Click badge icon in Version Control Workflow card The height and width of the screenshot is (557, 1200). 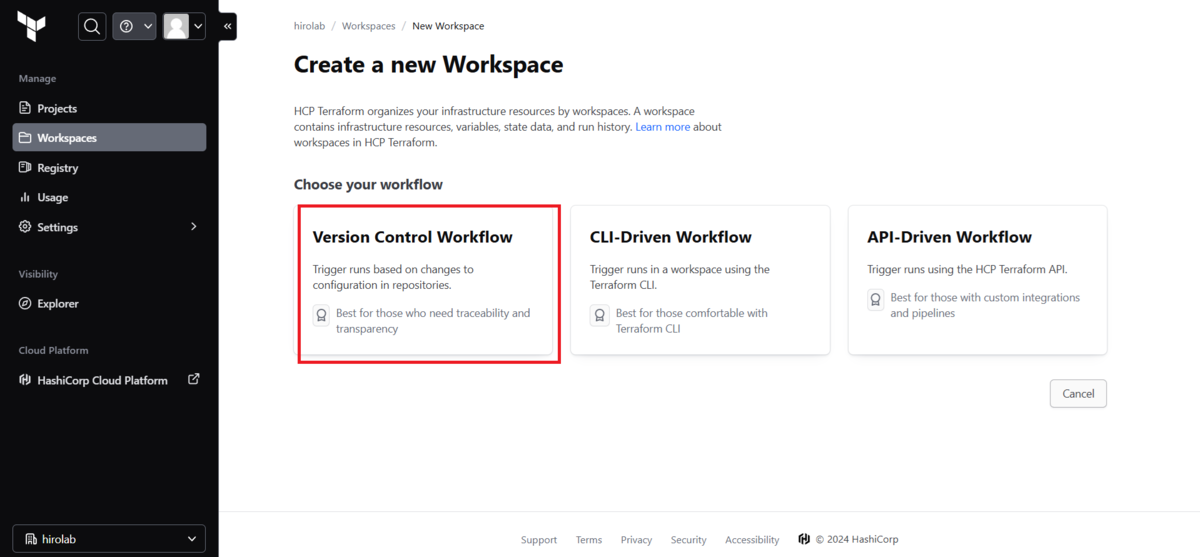point(322,315)
